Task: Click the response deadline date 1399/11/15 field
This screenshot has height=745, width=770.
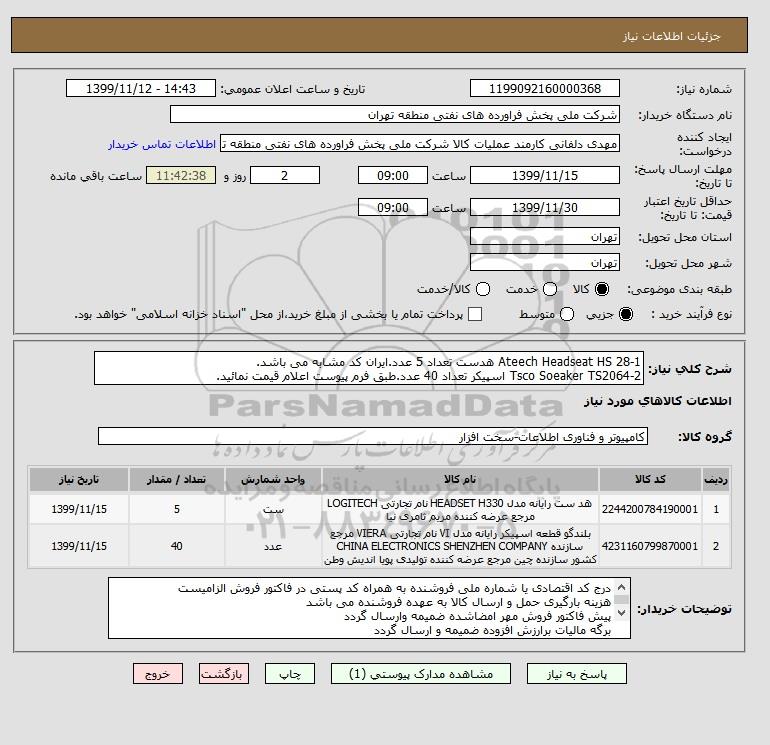Action: tap(545, 175)
